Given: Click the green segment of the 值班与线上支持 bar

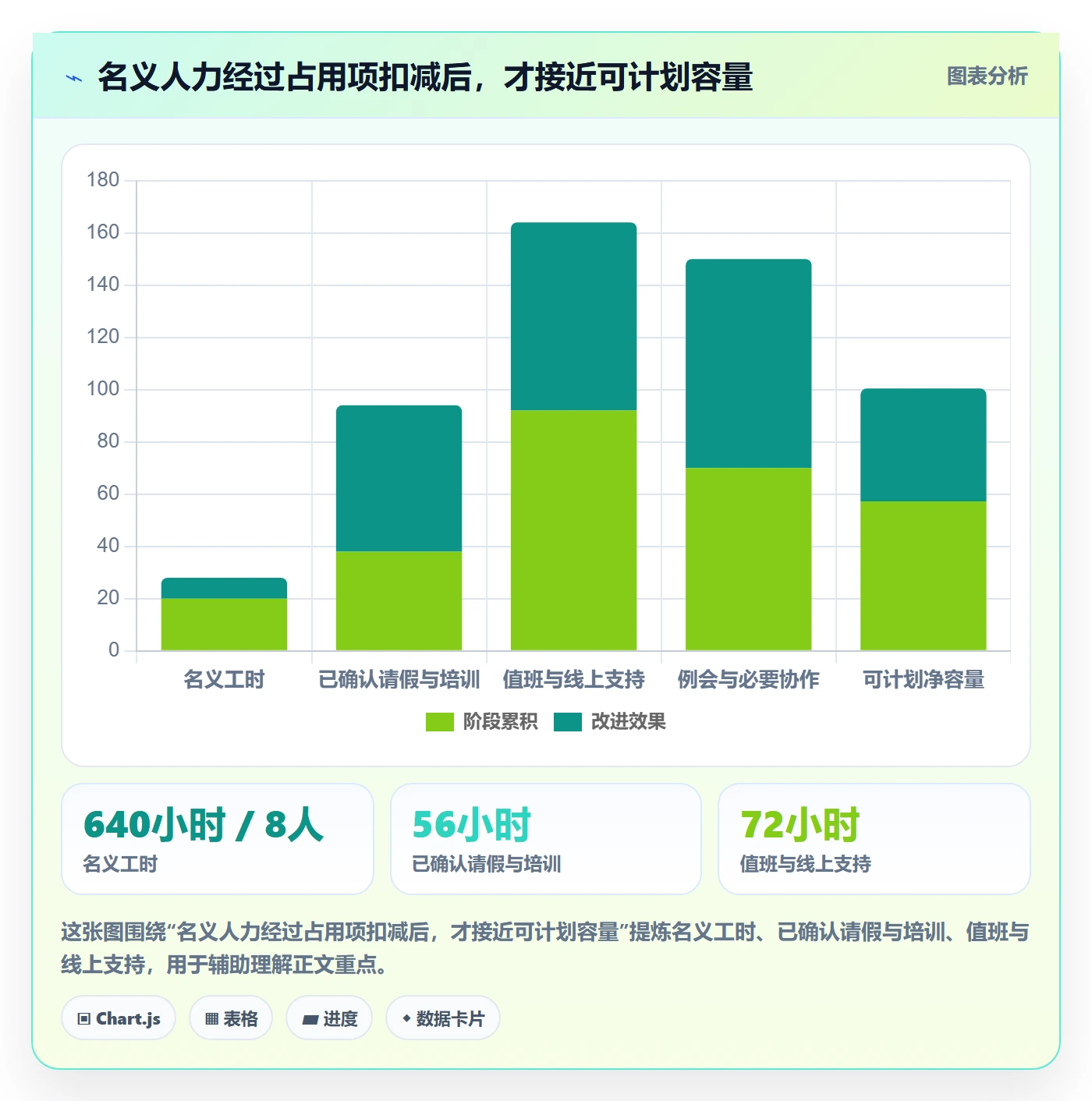Looking at the screenshot, I should (573, 530).
